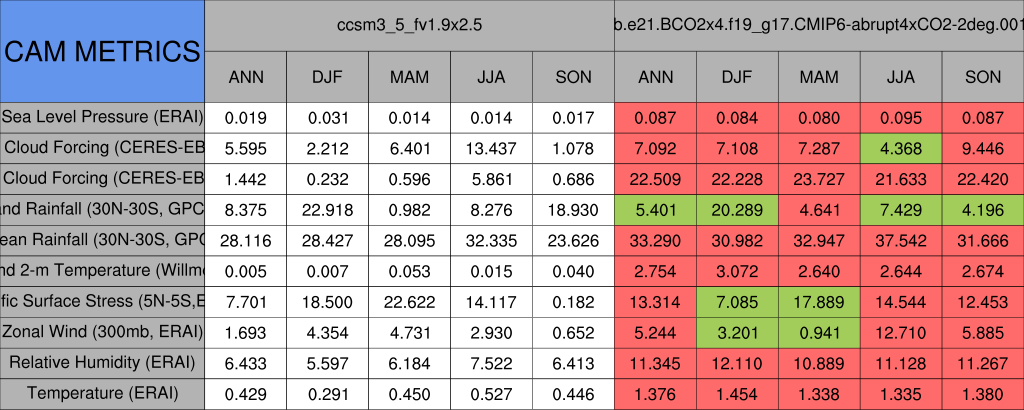Screen dimensions: 1024x410
Task: Click the red cell with value 37.542
Action: coord(901,239)
